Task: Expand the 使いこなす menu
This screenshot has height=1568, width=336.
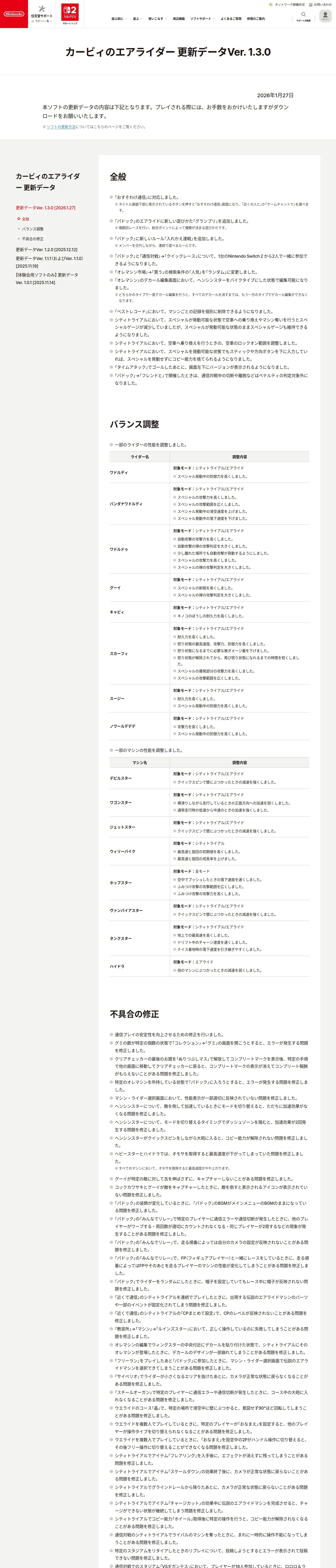Action: [157, 19]
